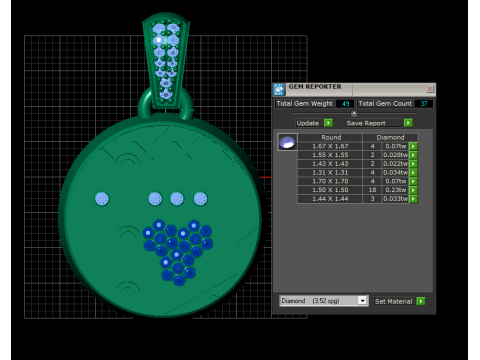Select the 1.67 X 1.67 size cell
The image size is (480, 360).
pos(330,146)
